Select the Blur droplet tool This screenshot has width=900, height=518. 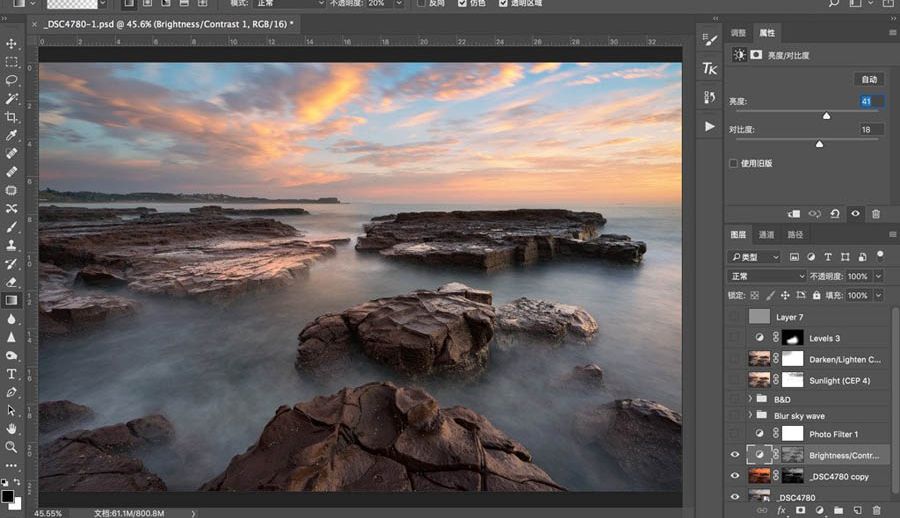pos(11,319)
